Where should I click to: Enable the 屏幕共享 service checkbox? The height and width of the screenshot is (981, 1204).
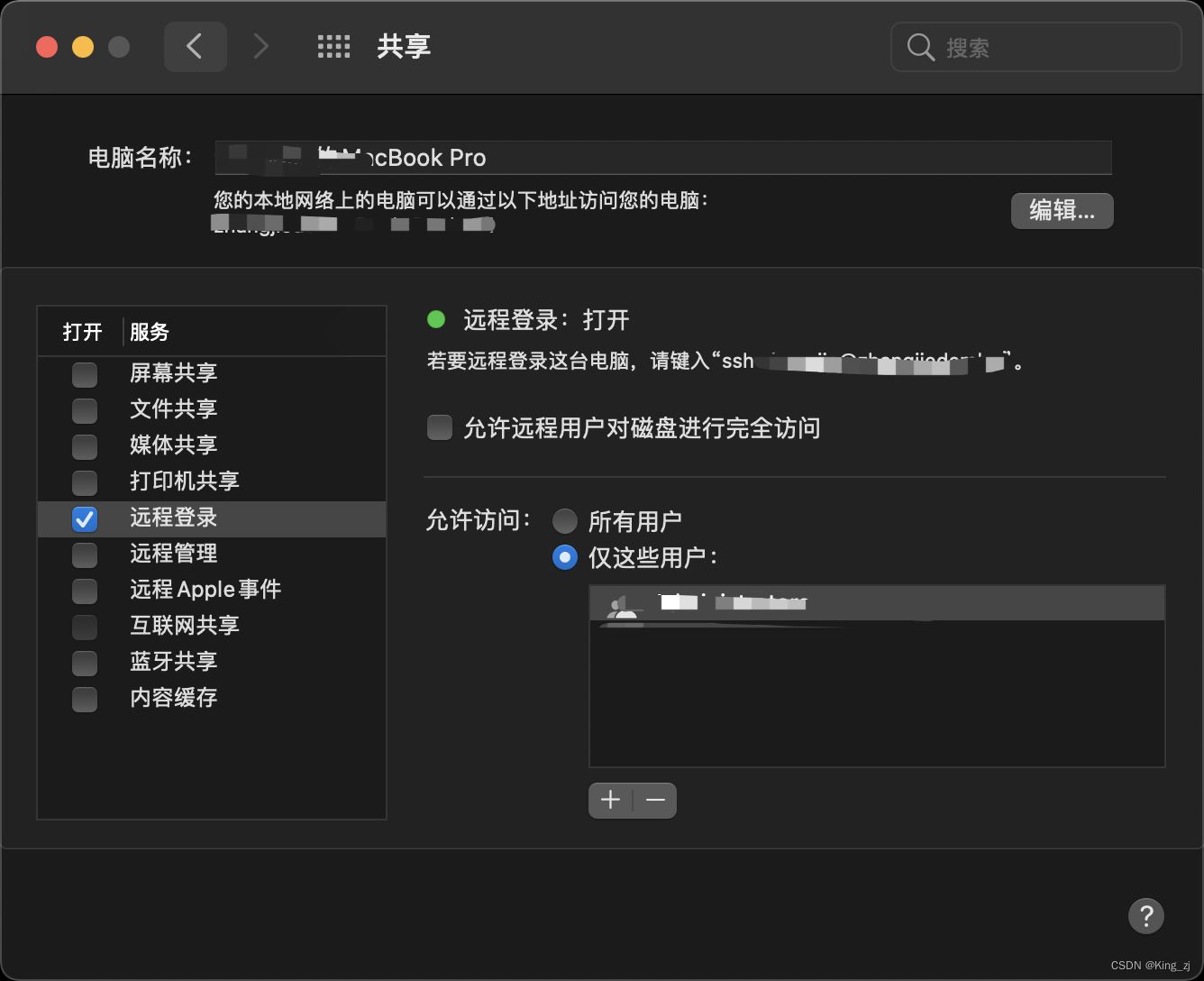coord(85,374)
